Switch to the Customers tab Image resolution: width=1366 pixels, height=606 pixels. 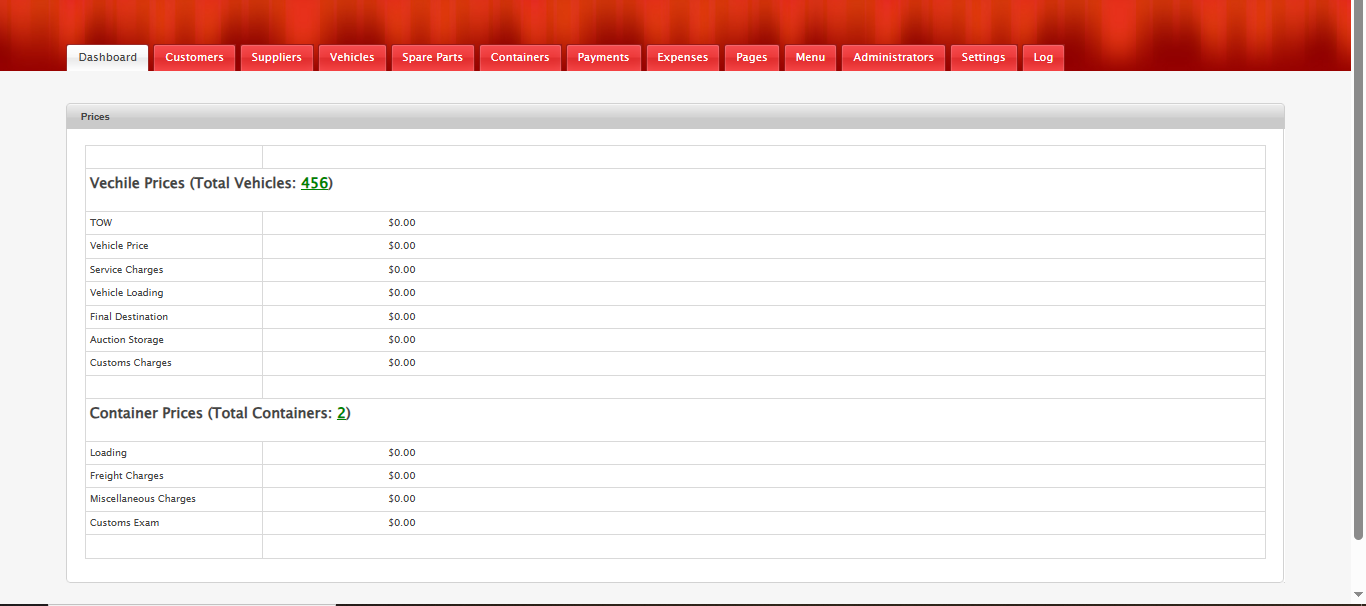194,58
